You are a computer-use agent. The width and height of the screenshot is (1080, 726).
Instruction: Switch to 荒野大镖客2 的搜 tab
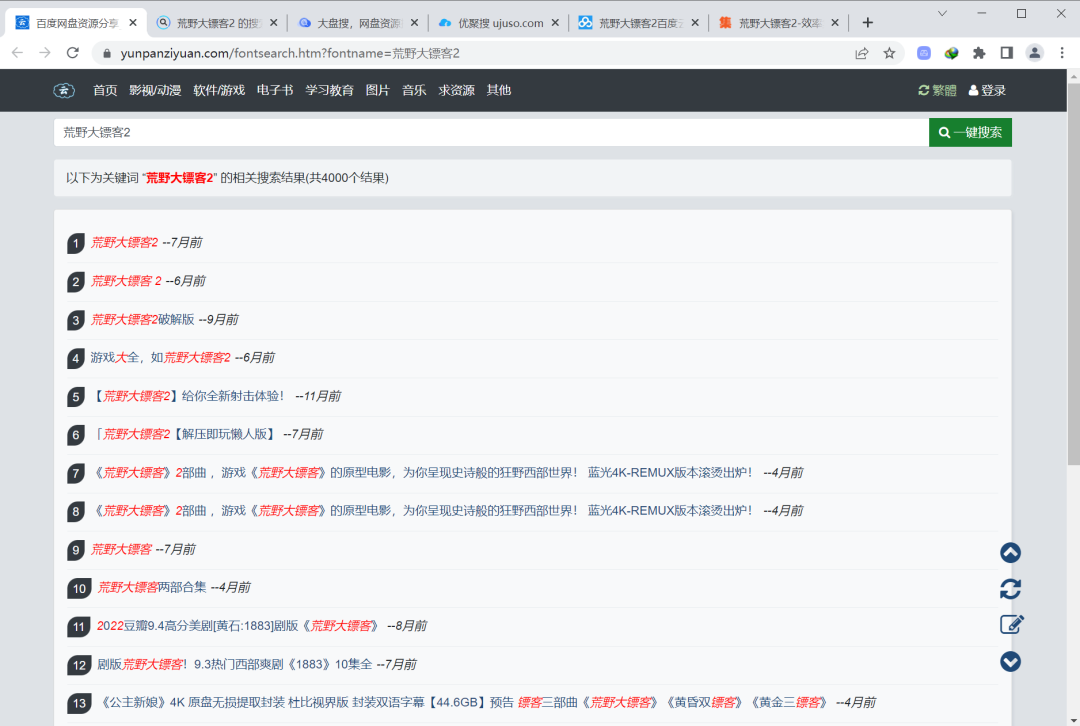pyautogui.click(x=217, y=23)
